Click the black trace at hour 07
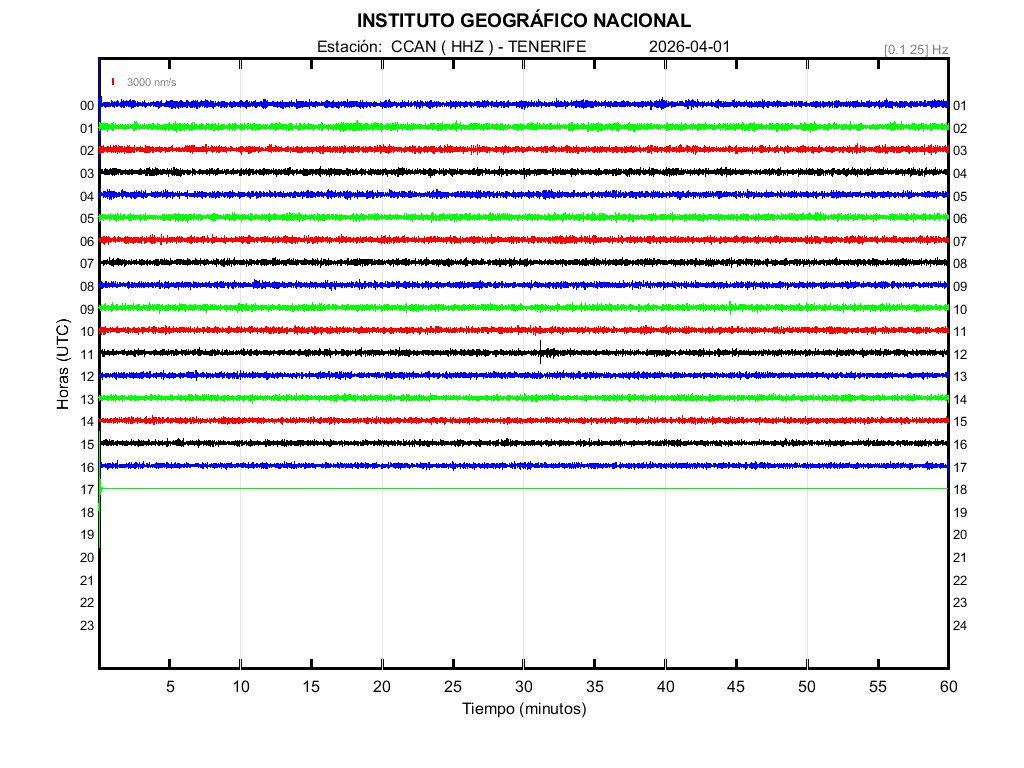Screen dimensions: 1024x768 [x=400, y=262]
